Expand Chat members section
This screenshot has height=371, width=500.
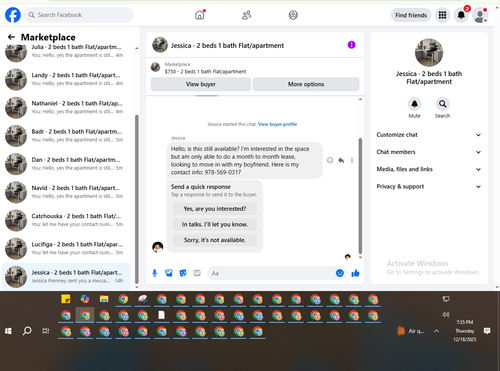429,152
